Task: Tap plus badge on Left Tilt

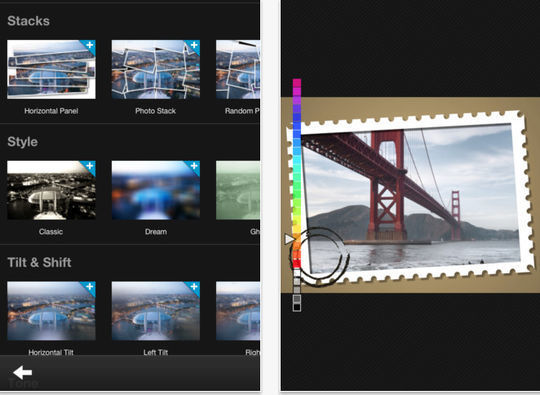Action: point(194,287)
